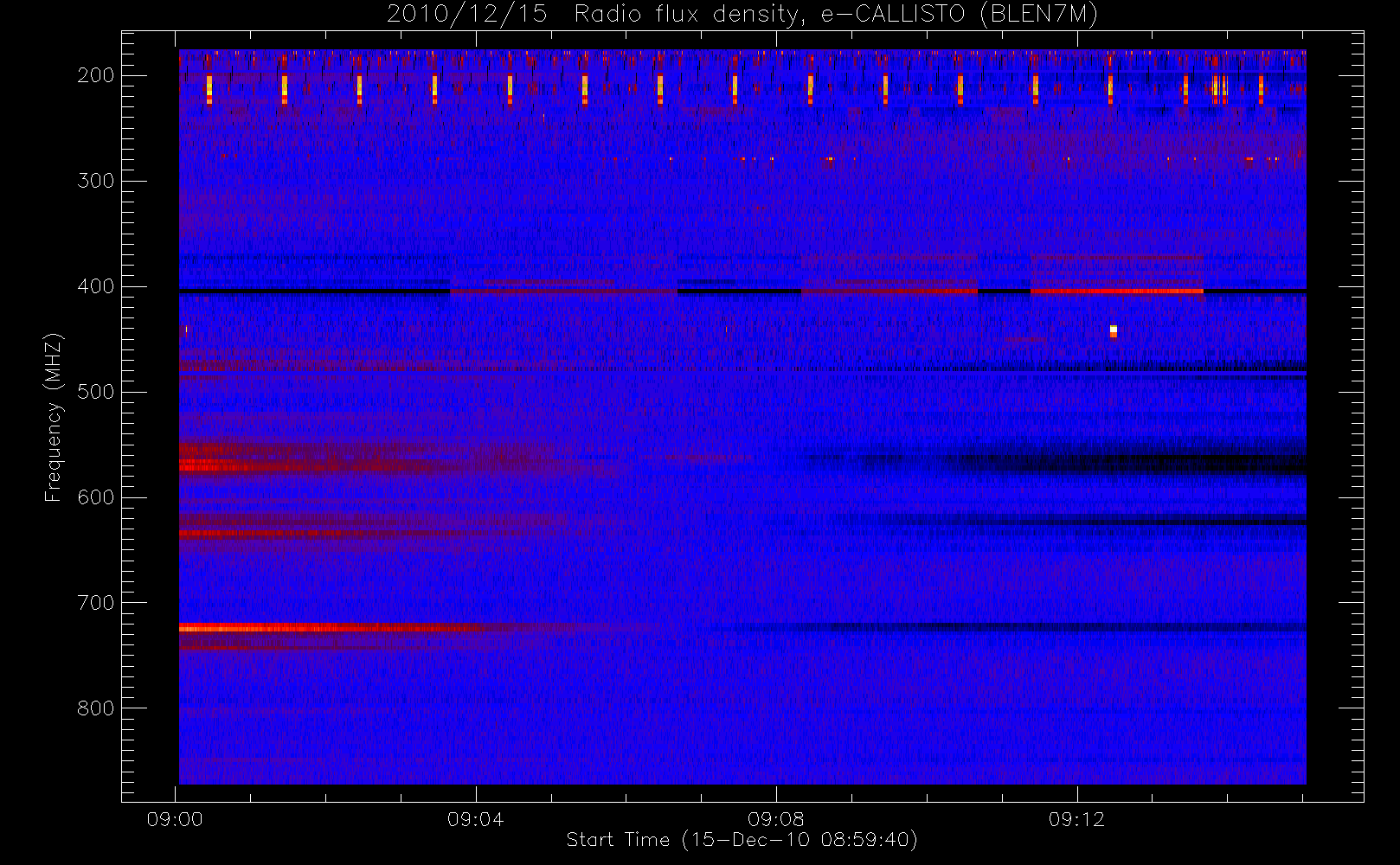Click the 500 frequency tick label
This screenshot has height=865, width=1400.
[96, 392]
